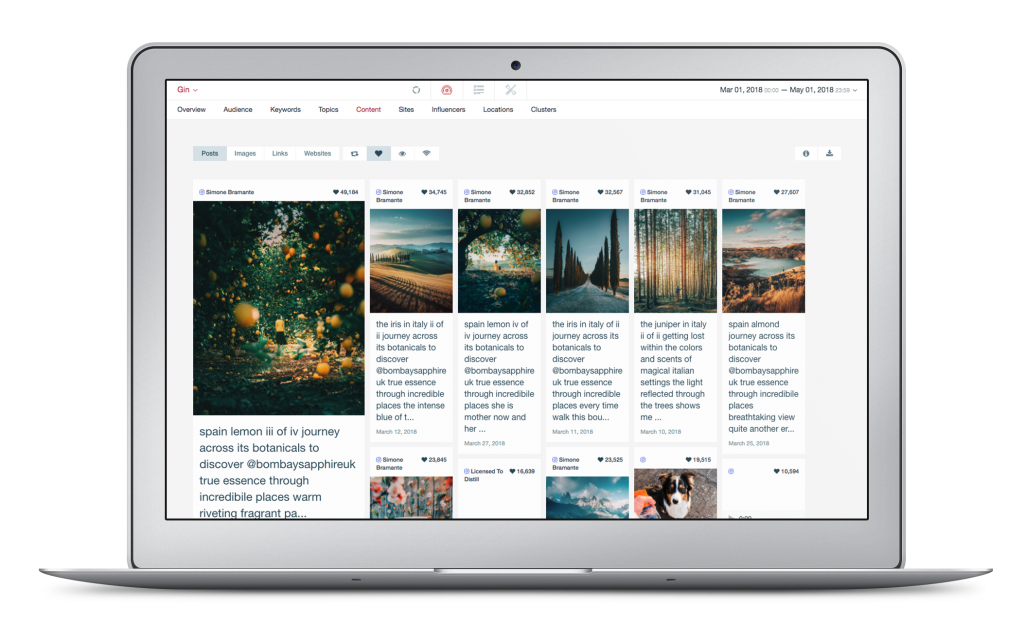Open the red dashboard gauge icon
The width and height of the screenshot is (1024, 644).
point(447,90)
